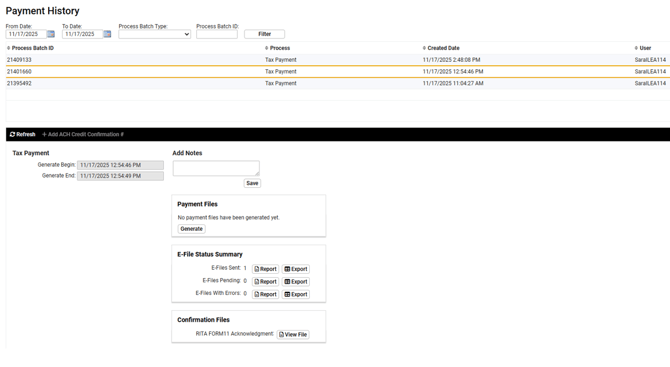Image resolution: width=670 pixels, height=367 pixels.
Task: Sort by Process column header
Action: (277, 48)
